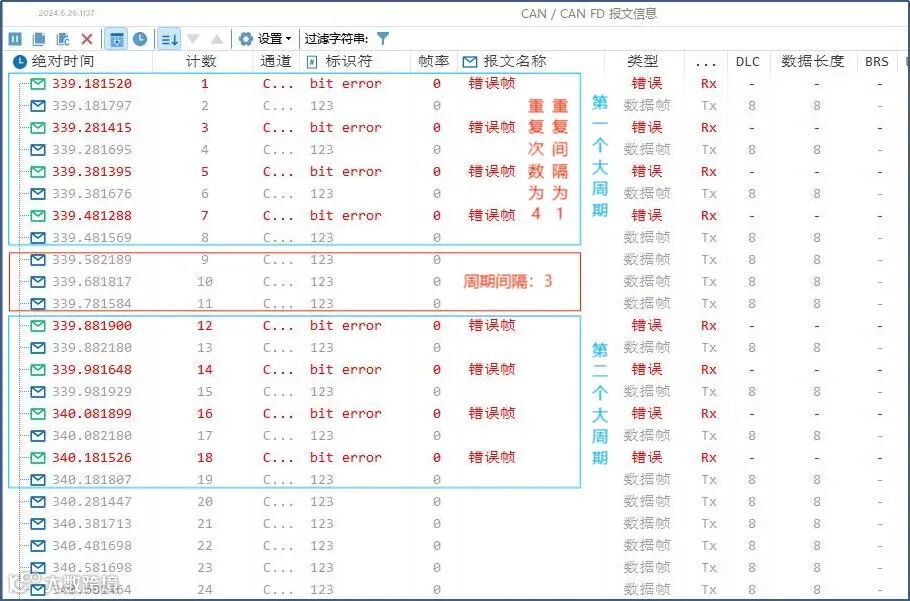Click envelope icon of row 339.781584
The height and width of the screenshot is (601, 910).
pyautogui.click(x=38, y=304)
